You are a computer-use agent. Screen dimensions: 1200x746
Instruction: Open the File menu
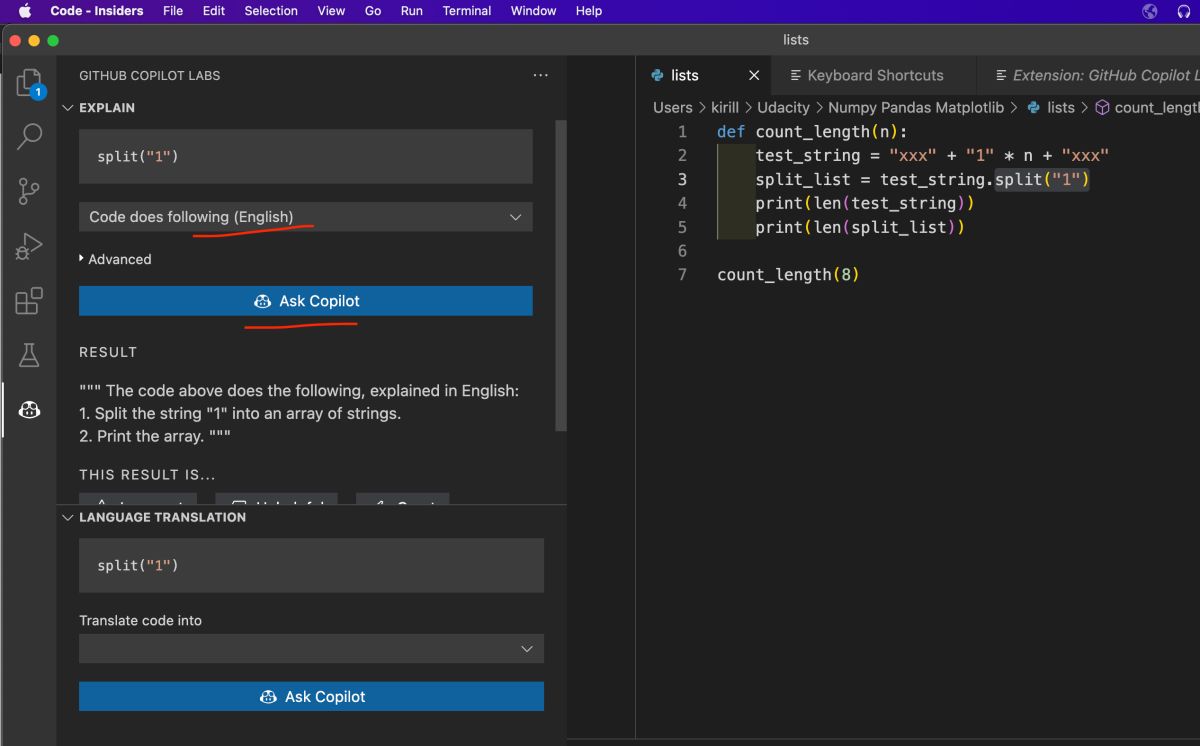173,11
